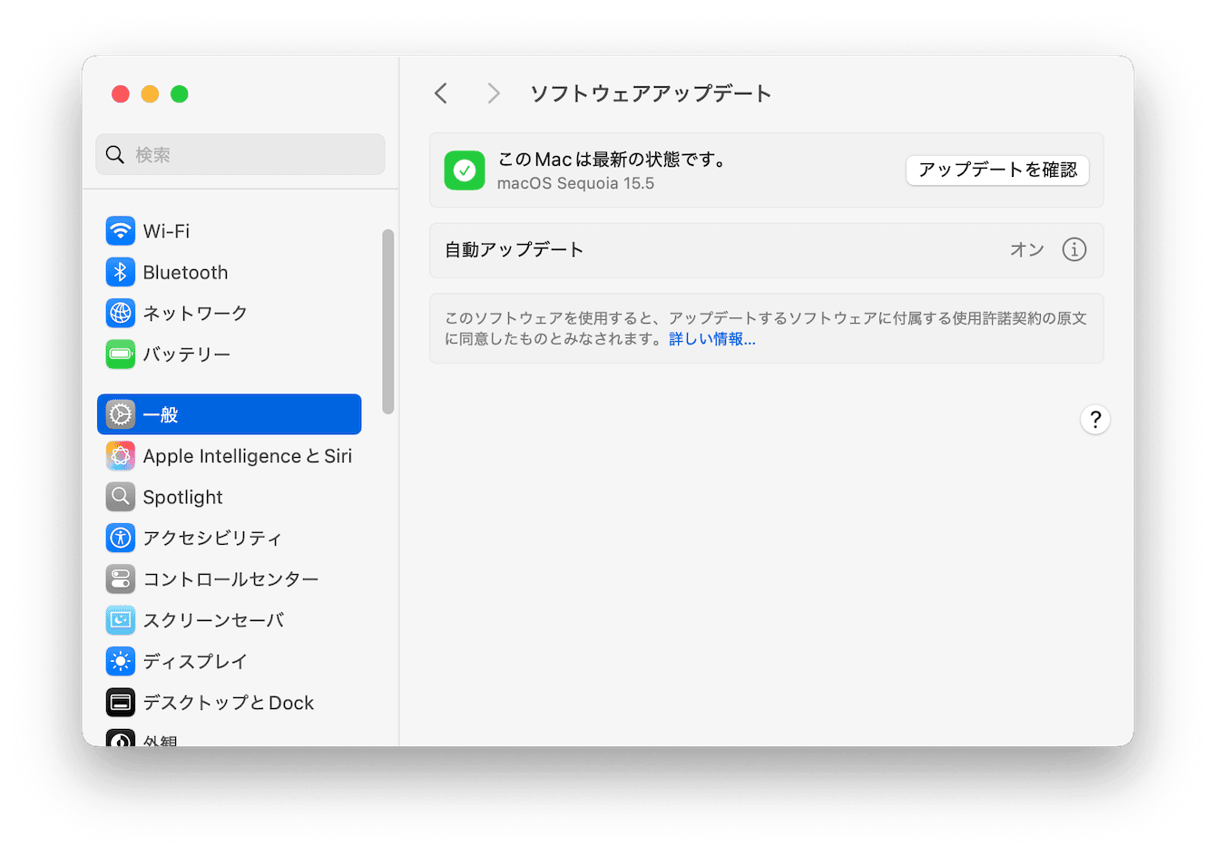Open Spotlight settings

[183, 497]
